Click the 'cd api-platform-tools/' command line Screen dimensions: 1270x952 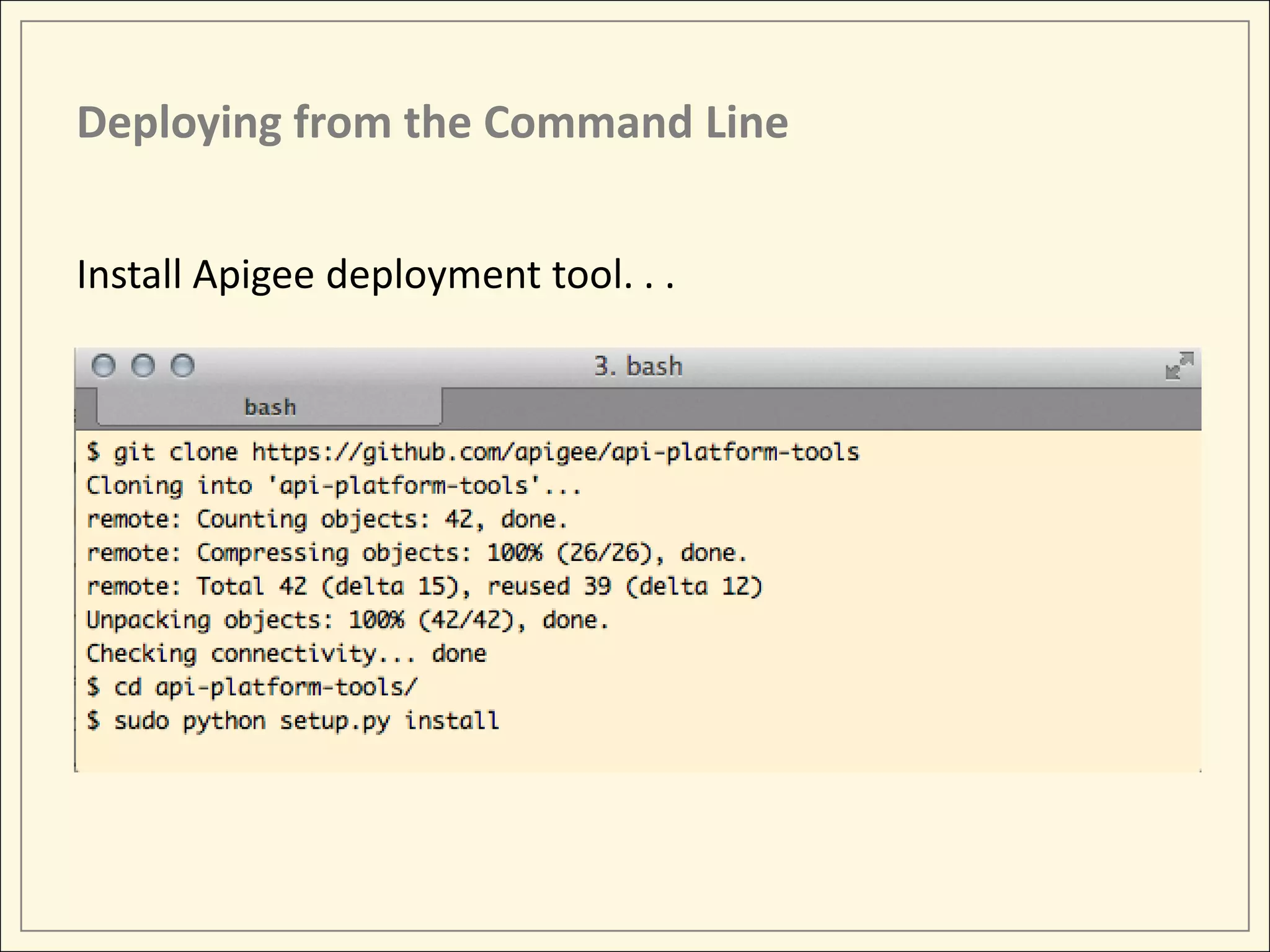[x=252, y=687]
